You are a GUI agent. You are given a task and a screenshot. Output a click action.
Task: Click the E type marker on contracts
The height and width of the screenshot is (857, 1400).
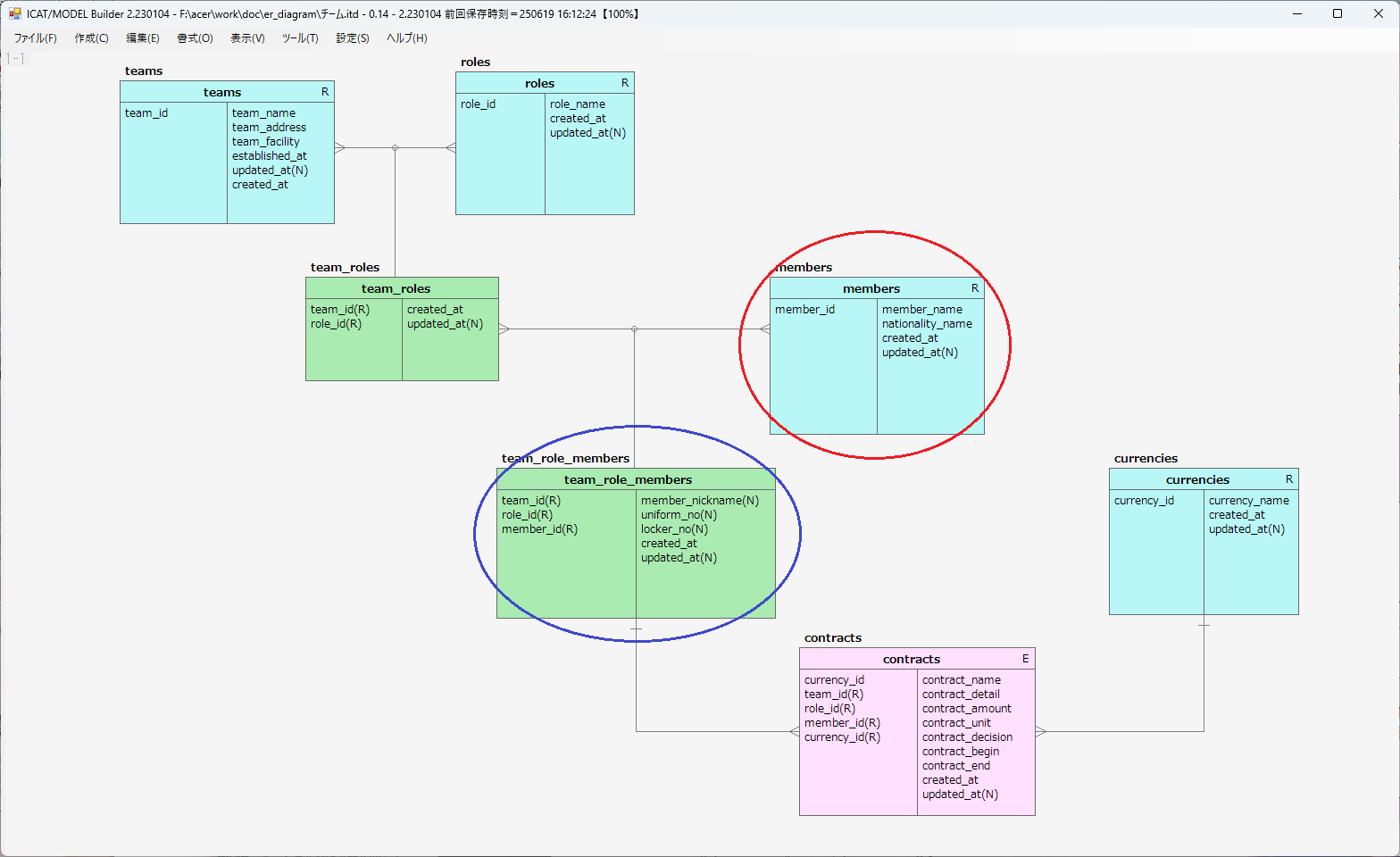click(1025, 659)
